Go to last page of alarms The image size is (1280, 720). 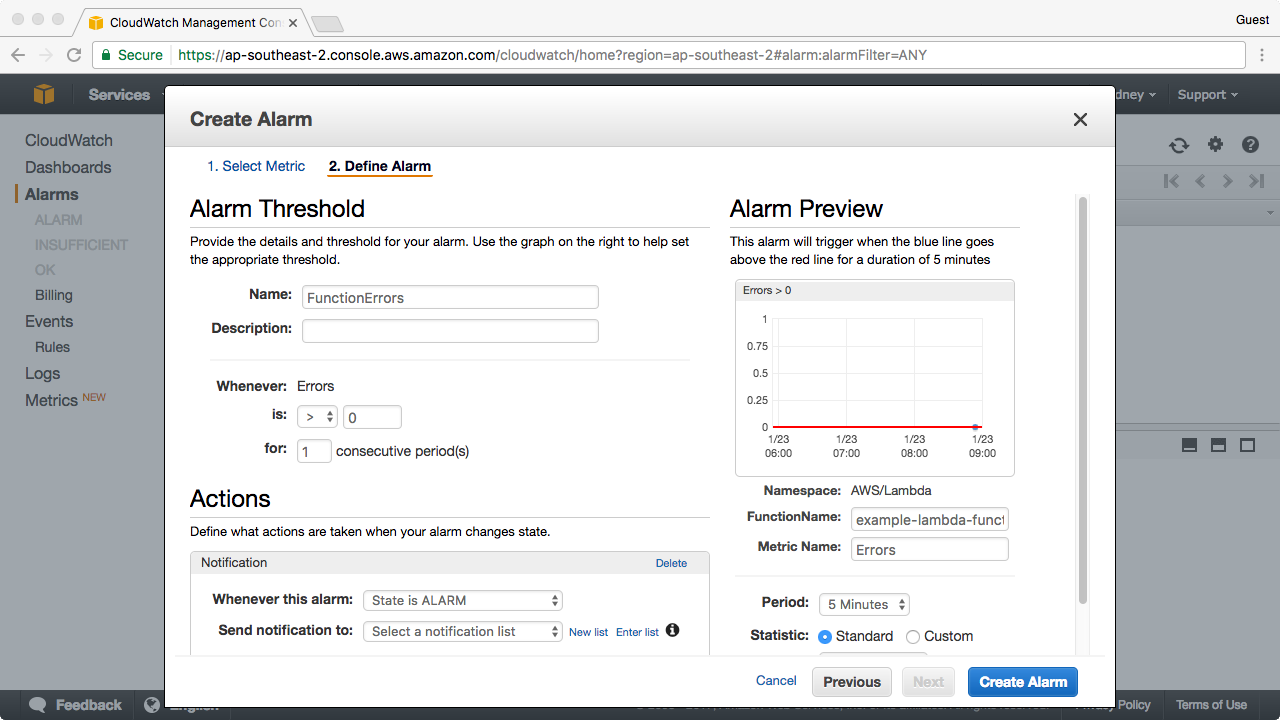tap(1257, 181)
